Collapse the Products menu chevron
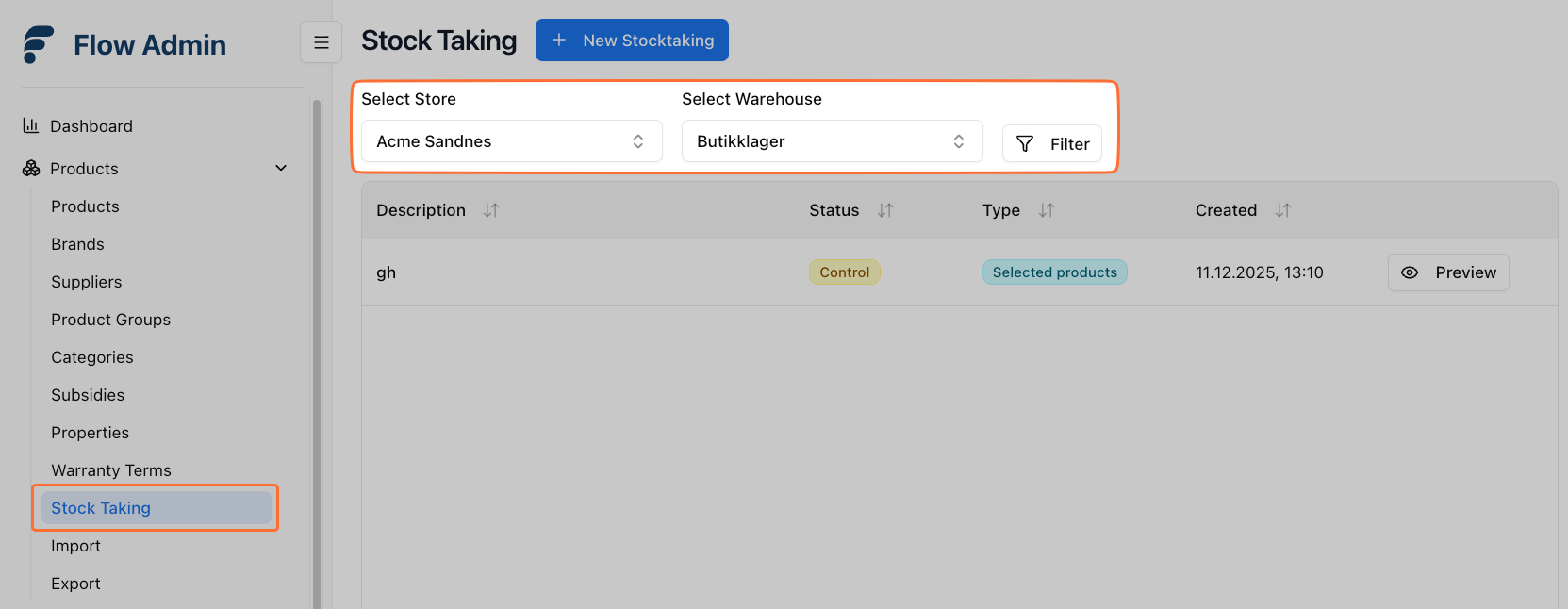 click(x=280, y=168)
